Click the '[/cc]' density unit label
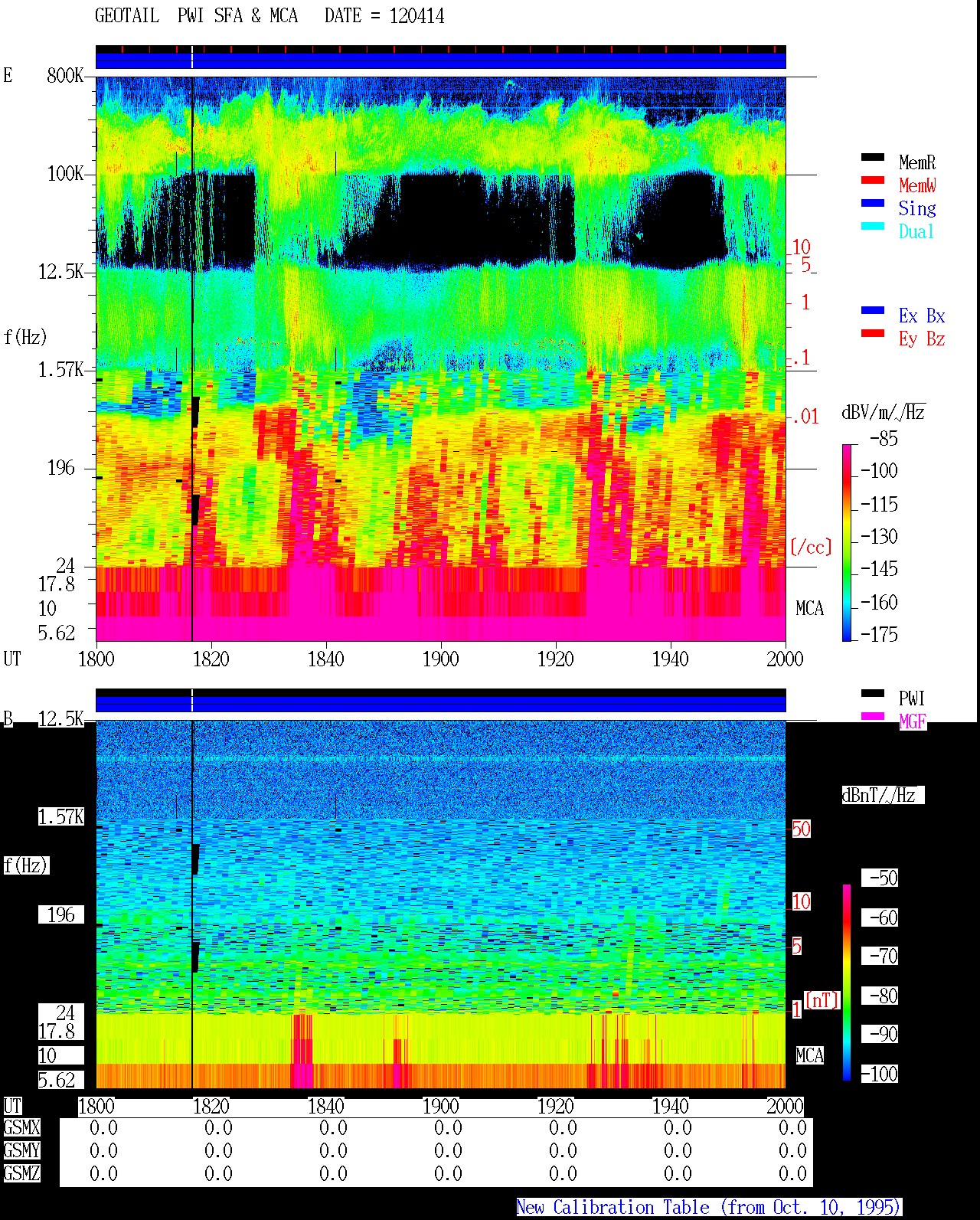 click(811, 547)
